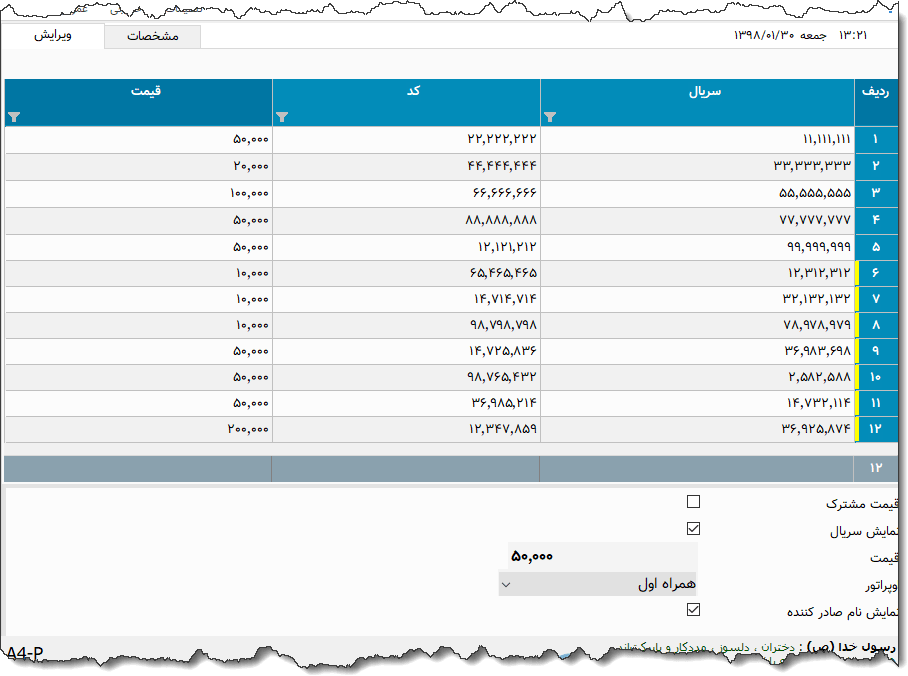Click the ردیف header cell
Image resolution: width=908 pixels, height=676 pixels.
click(875, 91)
